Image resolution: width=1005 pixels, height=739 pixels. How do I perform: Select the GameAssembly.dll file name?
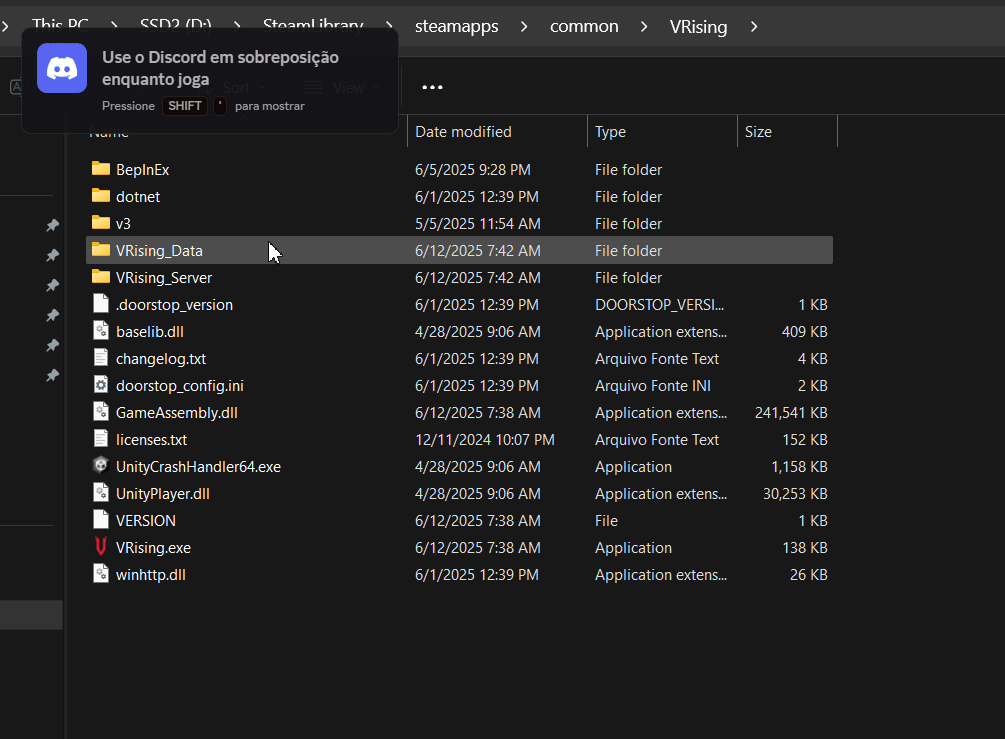[176, 413]
